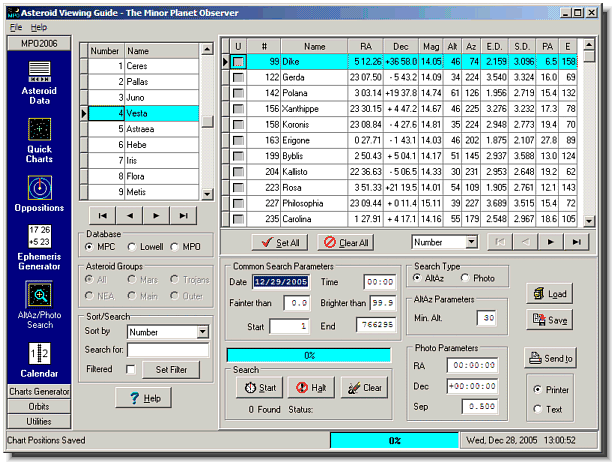Load saved search parameters
Image resolution: width=614 pixels, height=465 pixels.
(549, 294)
